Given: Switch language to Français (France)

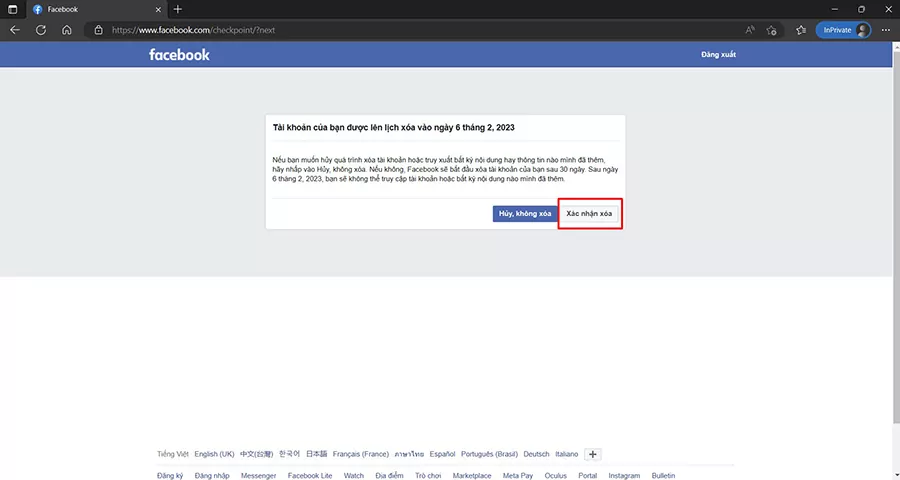Looking at the screenshot, I should [360, 454].
